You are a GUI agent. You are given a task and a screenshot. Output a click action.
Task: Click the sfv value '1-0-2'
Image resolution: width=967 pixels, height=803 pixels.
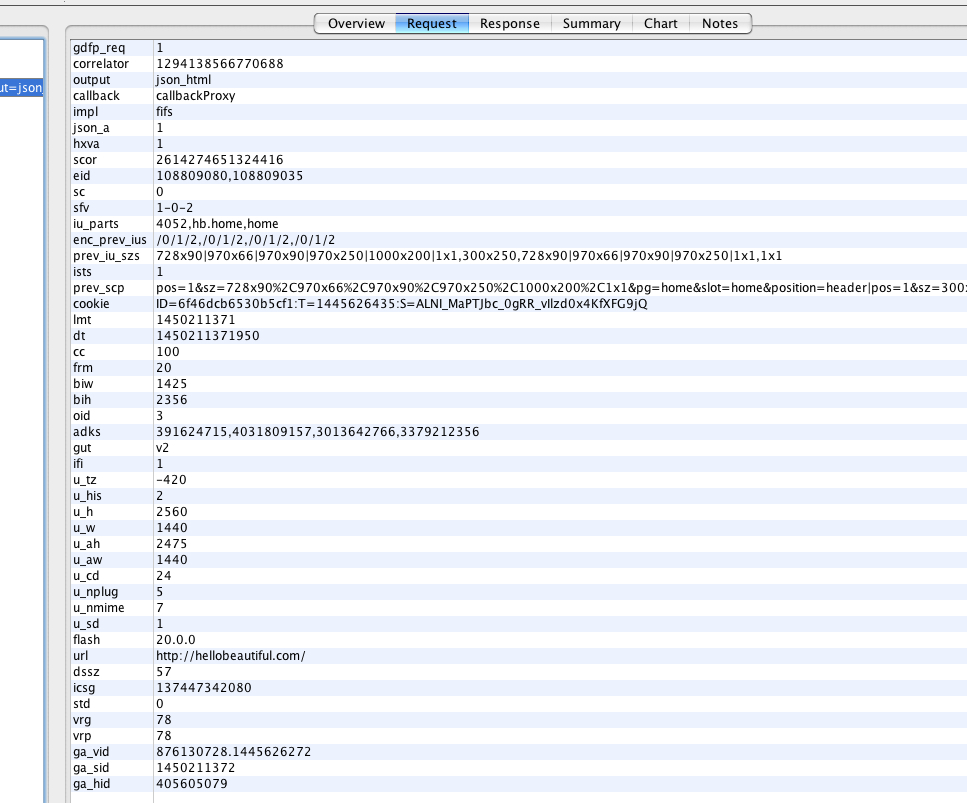tap(175, 208)
